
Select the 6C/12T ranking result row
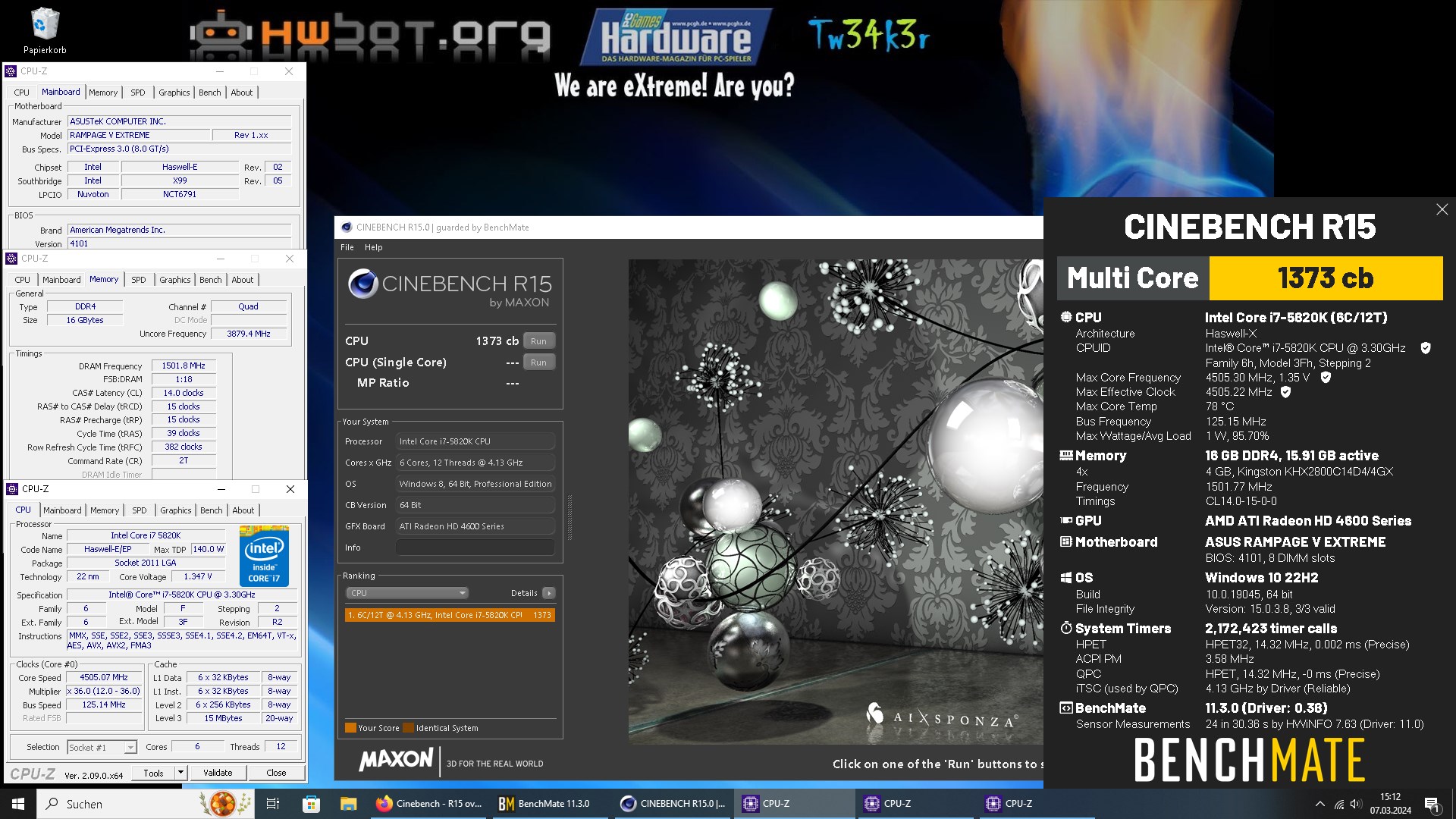(450, 615)
